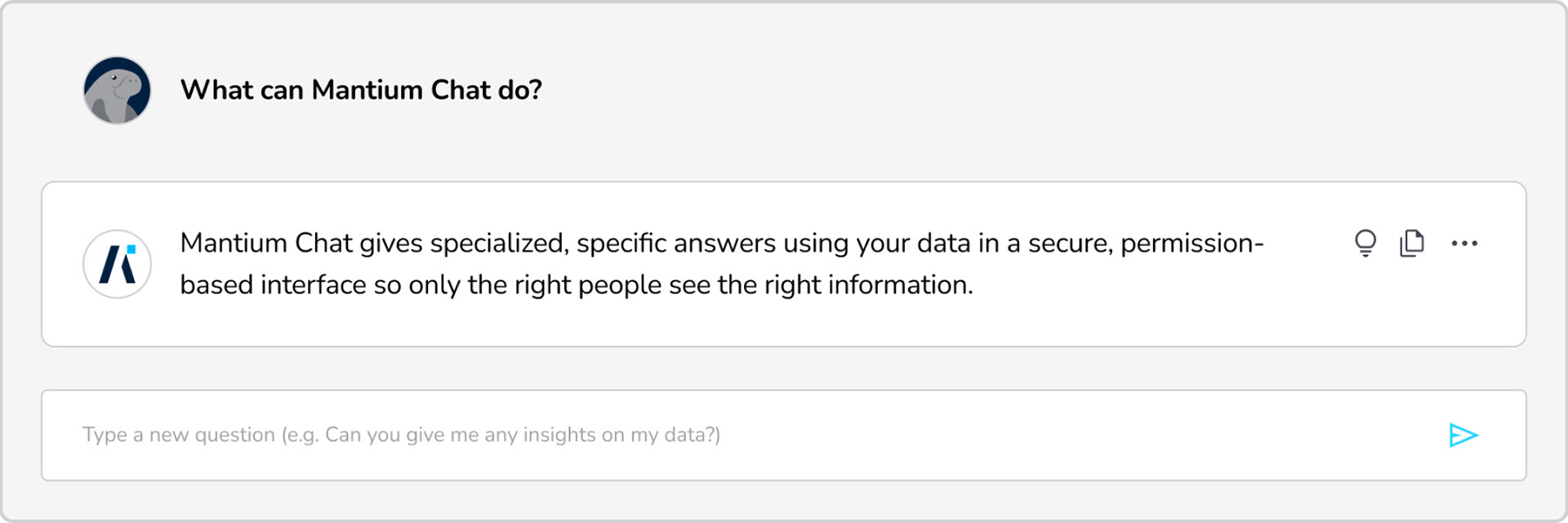
Task: Open the three-dot more options menu
Action: pos(1464,243)
